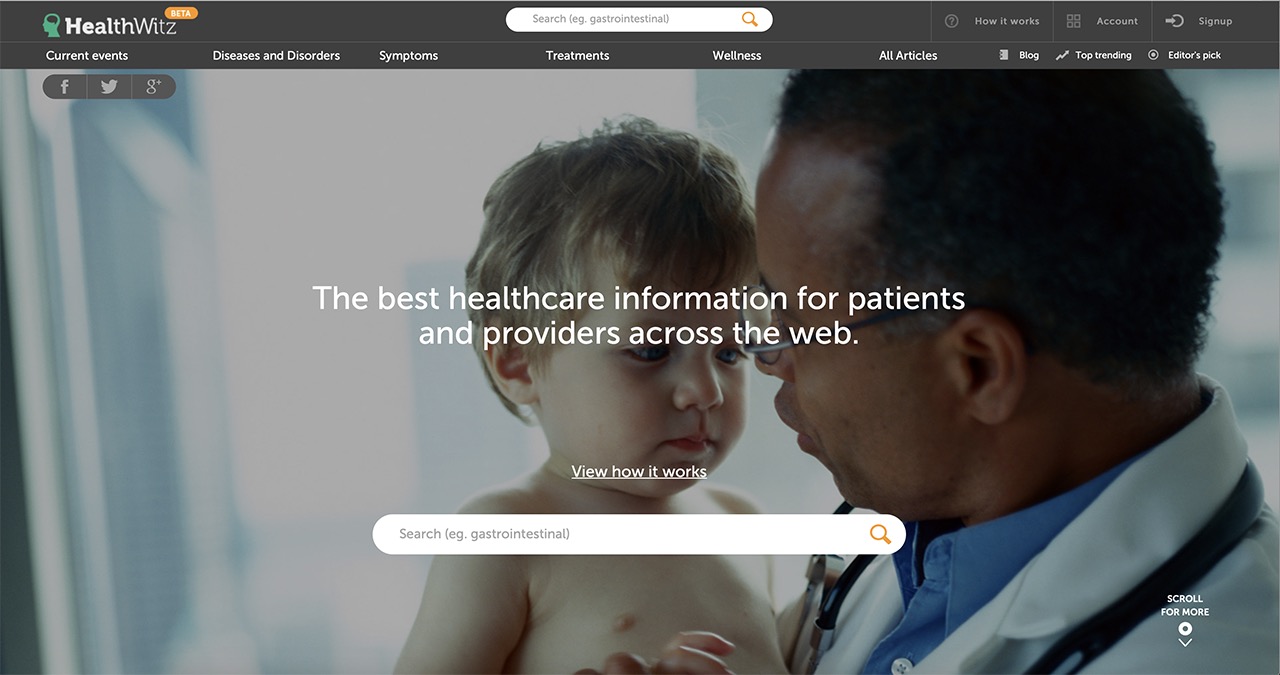
Task: Open the Wellness menu item
Action: (x=737, y=56)
